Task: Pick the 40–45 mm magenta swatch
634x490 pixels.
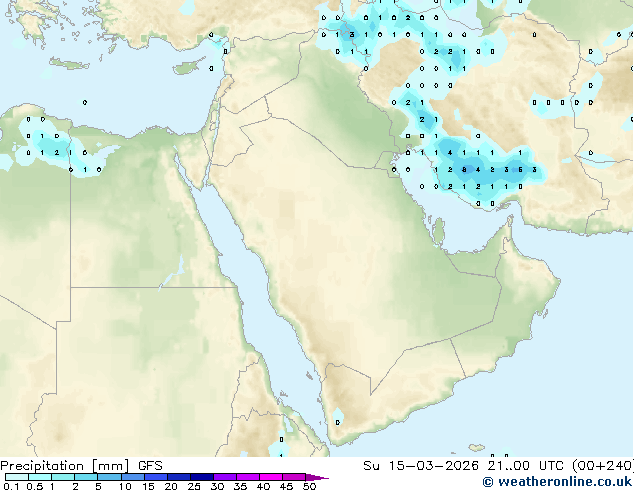Action: [271, 477]
